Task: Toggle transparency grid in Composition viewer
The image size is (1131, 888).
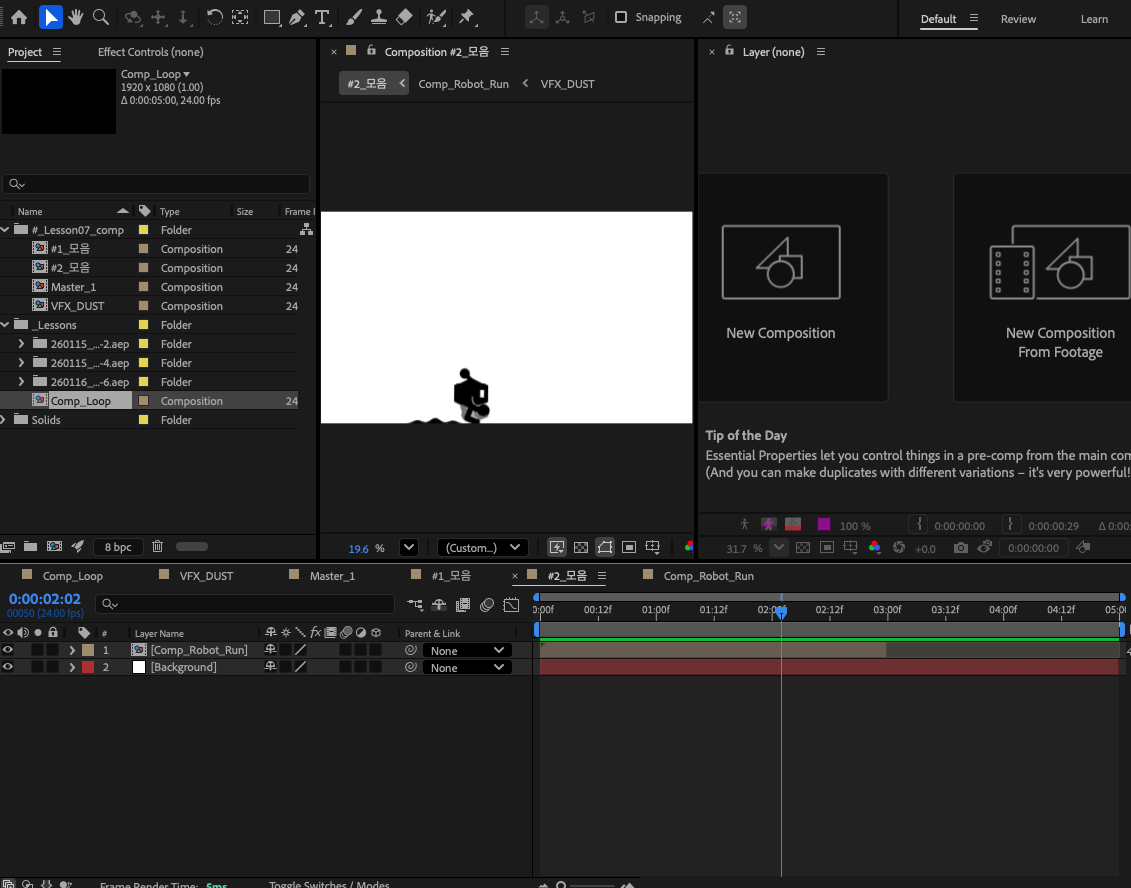Action: point(581,548)
